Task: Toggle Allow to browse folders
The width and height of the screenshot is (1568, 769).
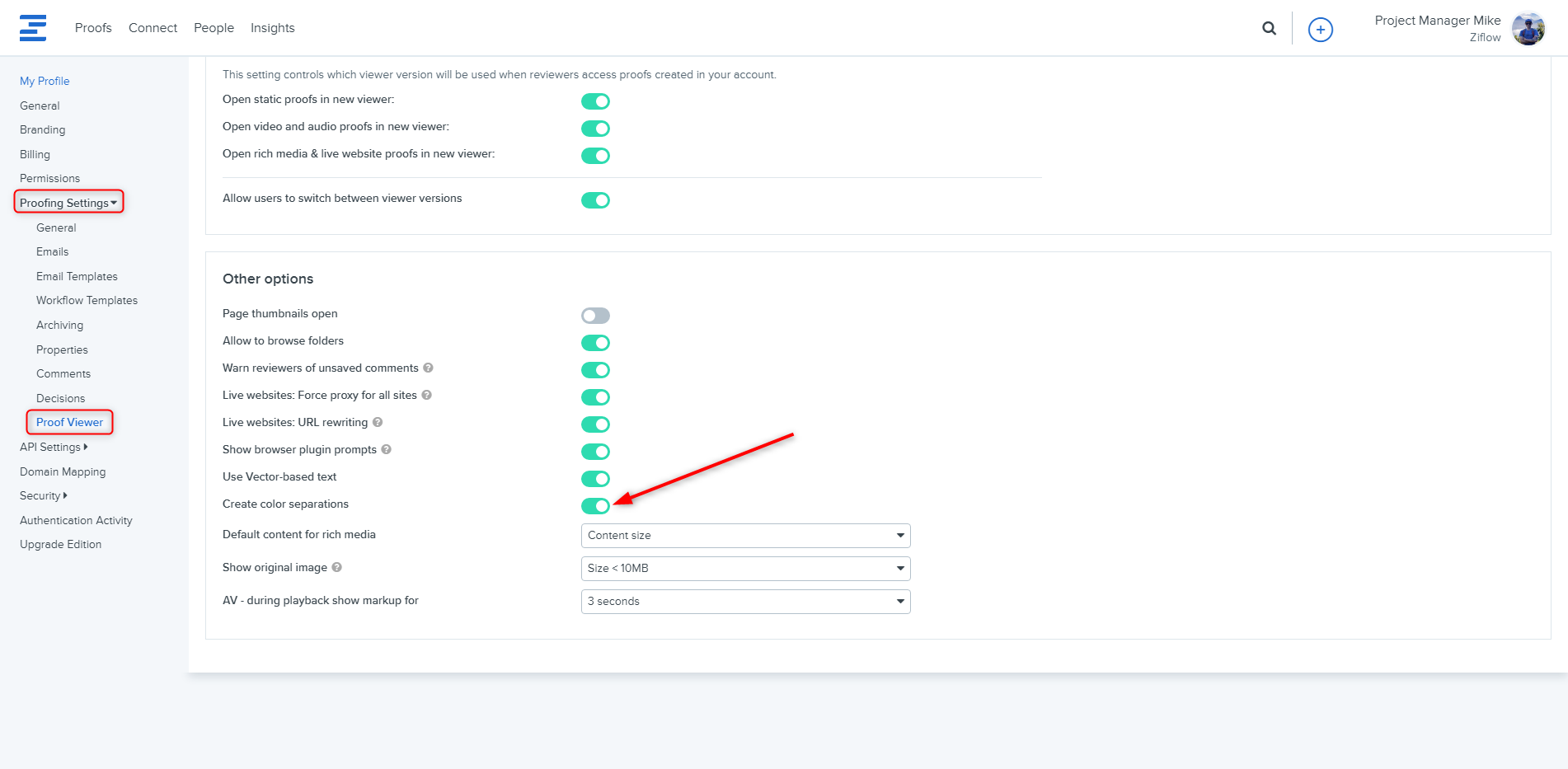Action: (x=595, y=343)
